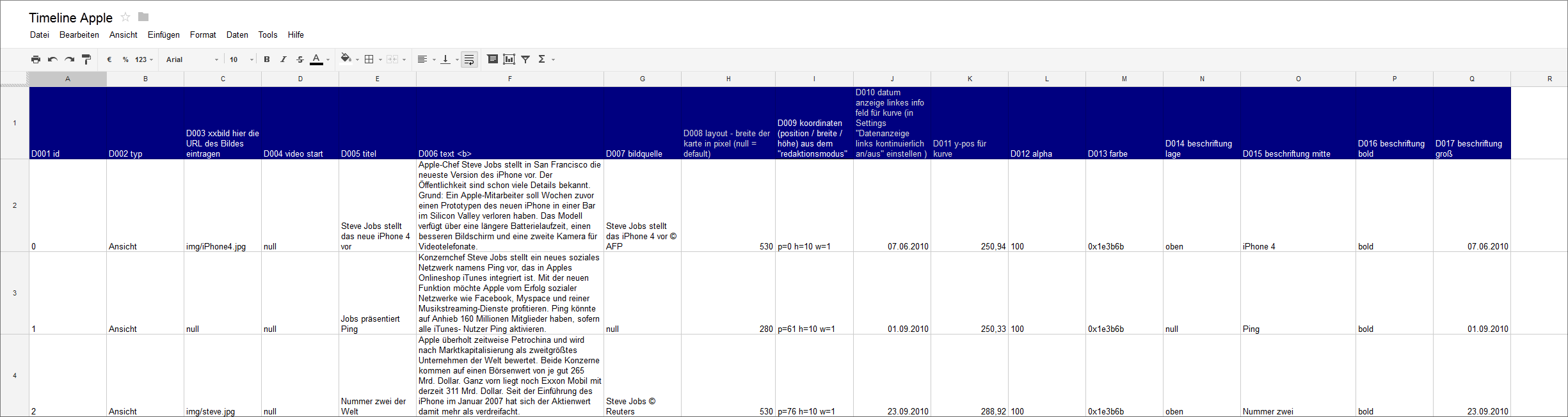Open the fill color dropdown arrow
Viewport: 1568px width, 417px height.
tap(357, 59)
